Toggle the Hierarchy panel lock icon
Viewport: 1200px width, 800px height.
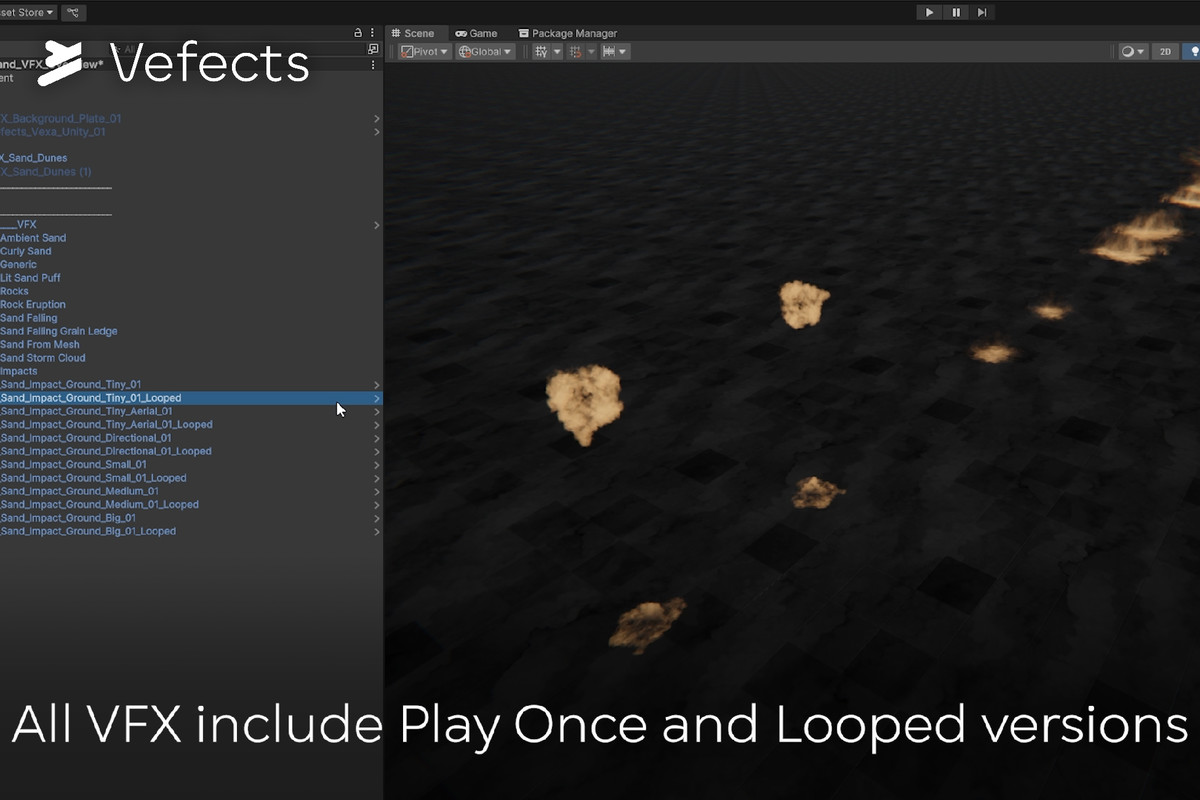(x=358, y=33)
